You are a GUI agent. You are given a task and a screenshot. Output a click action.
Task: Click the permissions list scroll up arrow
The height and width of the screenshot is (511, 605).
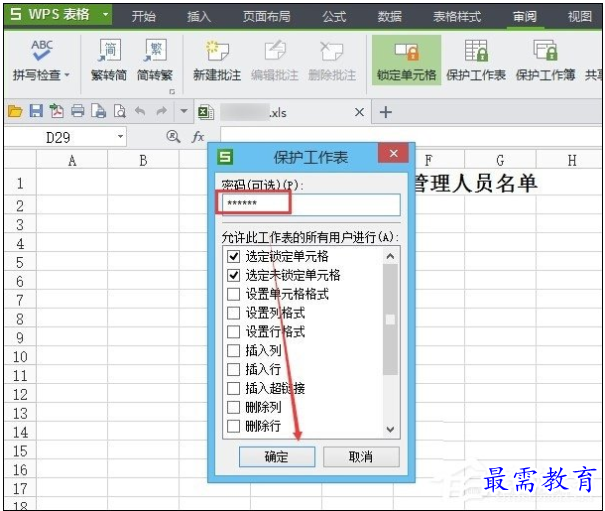tap(390, 256)
